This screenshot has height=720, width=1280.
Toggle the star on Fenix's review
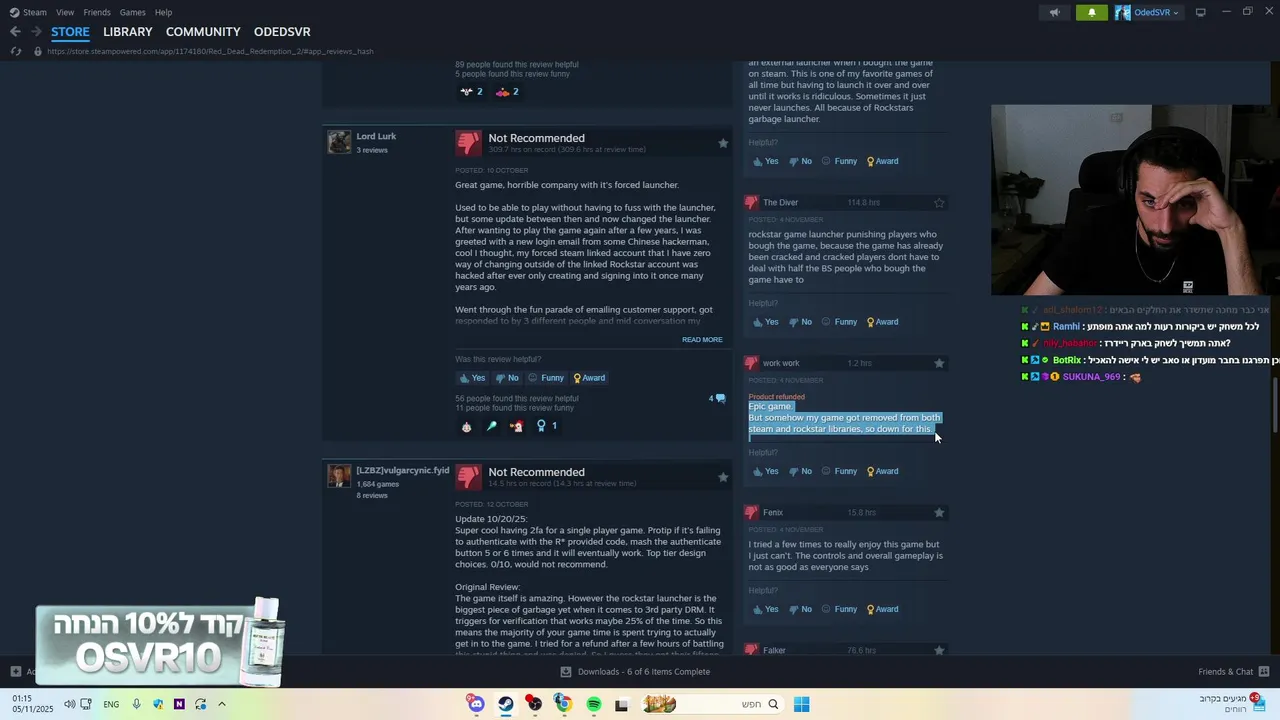tap(939, 513)
